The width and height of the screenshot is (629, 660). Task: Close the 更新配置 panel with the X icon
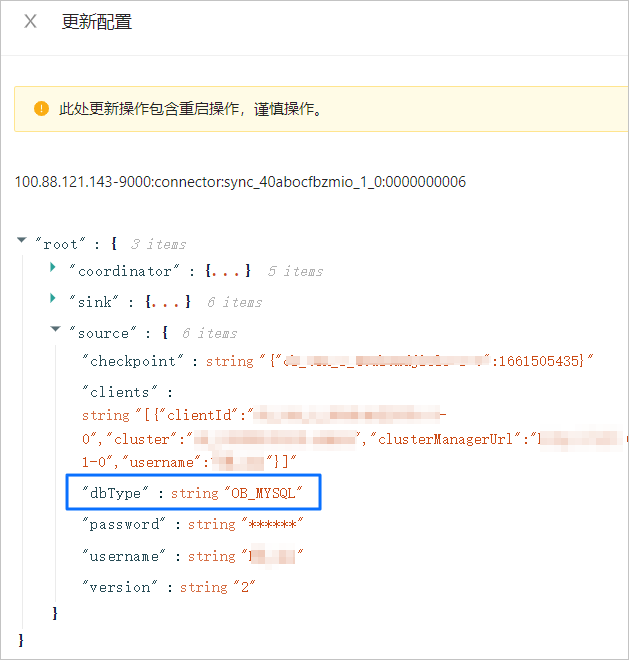tap(30, 21)
